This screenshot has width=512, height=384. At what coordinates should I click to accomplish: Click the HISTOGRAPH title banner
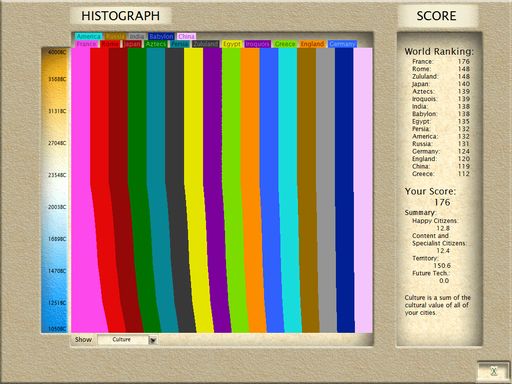121,16
